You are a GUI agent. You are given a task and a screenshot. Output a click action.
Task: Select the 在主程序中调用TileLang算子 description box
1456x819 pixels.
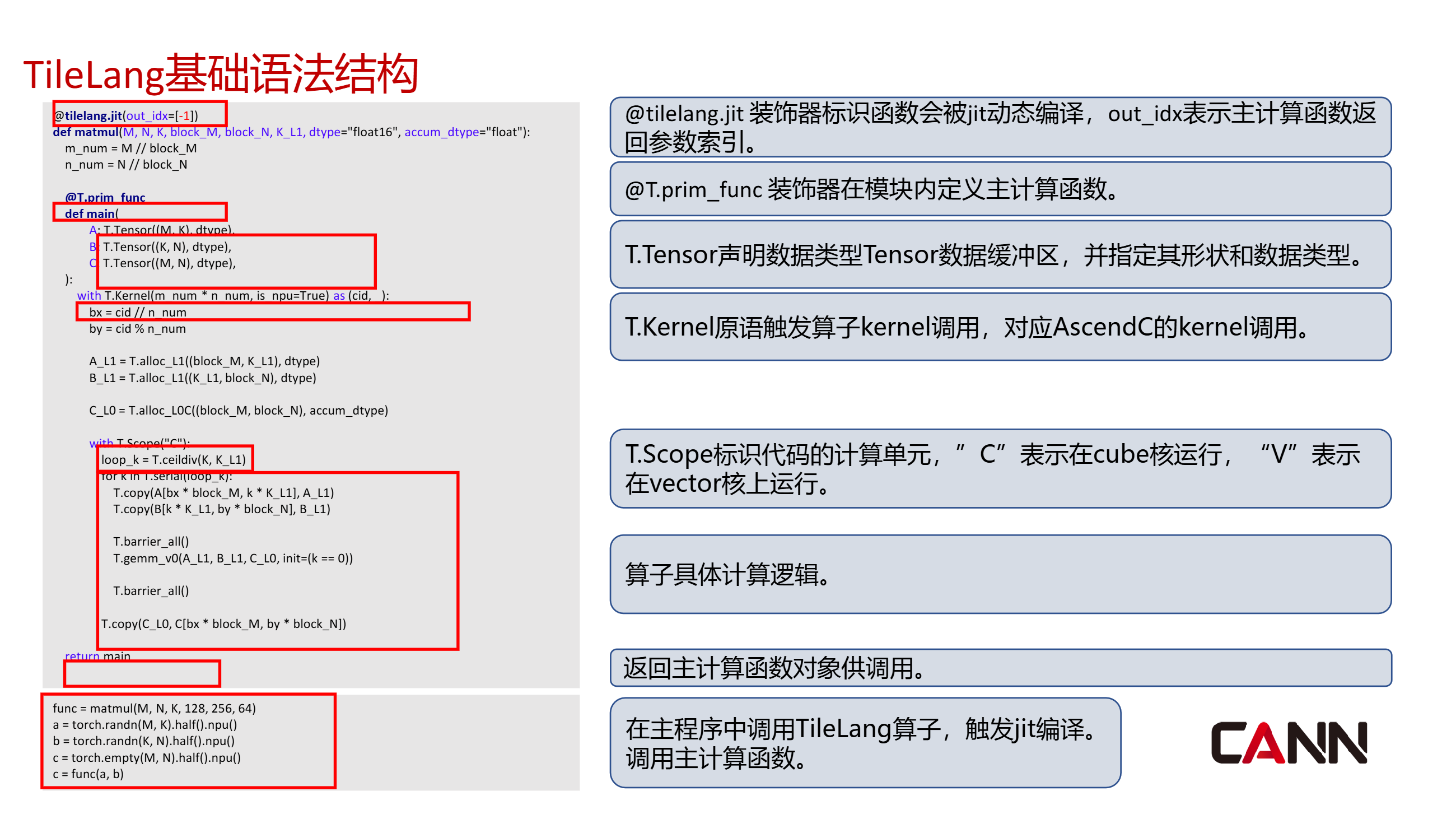[865, 743]
